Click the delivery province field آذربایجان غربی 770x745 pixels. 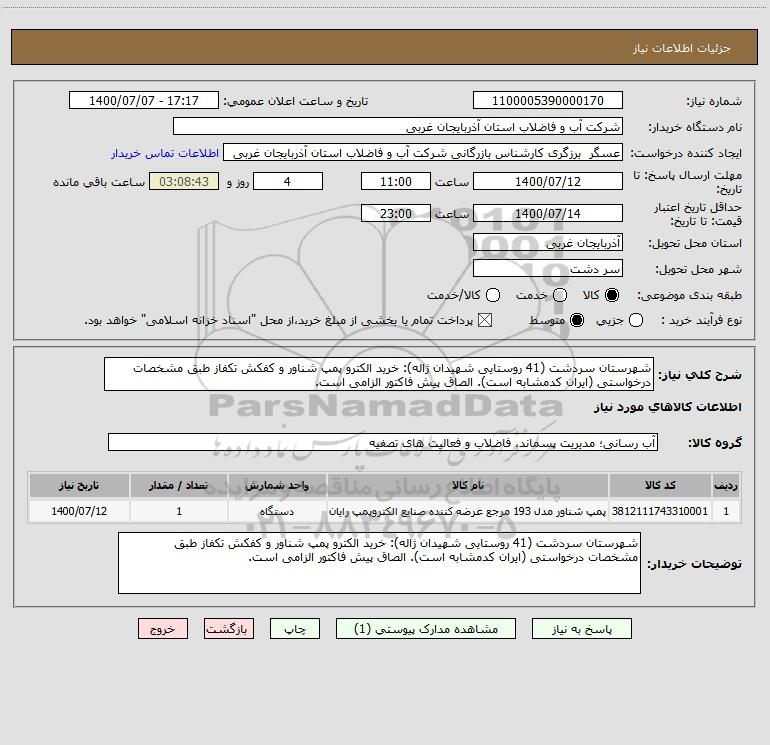click(548, 242)
